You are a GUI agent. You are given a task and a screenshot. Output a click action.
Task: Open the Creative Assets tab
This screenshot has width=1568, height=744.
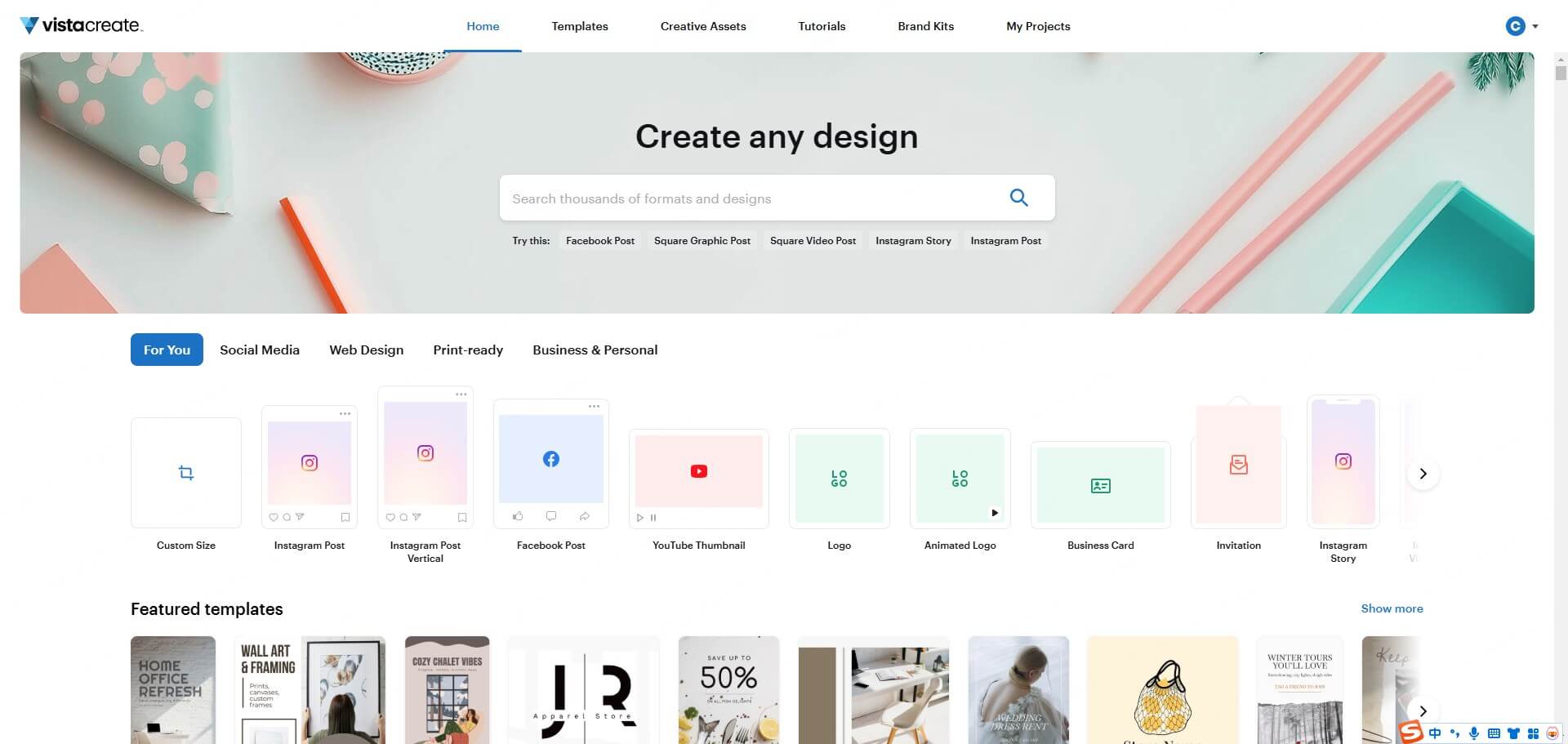click(x=703, y=26)
